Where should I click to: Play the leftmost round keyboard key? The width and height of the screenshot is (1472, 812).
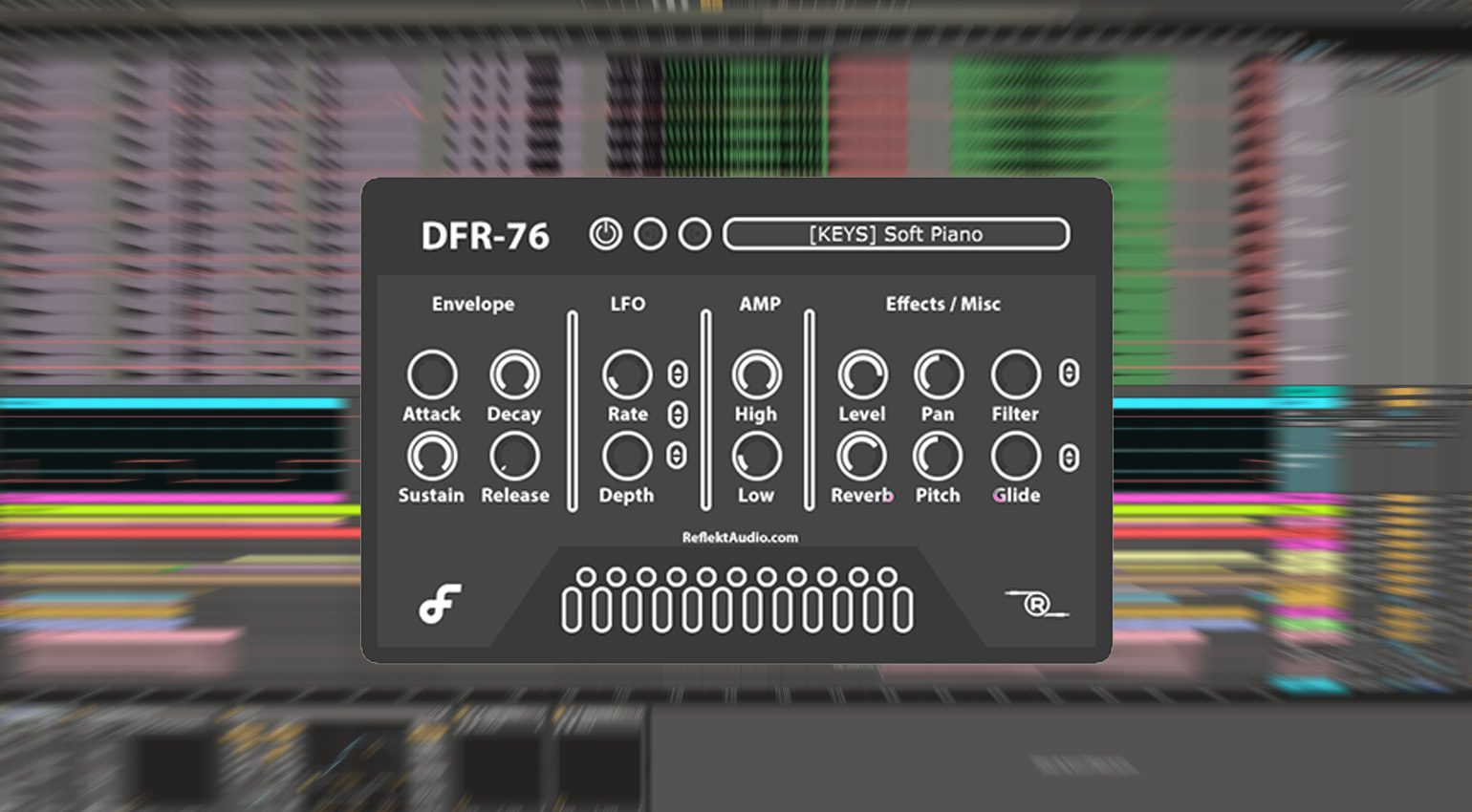click(586, 576)
